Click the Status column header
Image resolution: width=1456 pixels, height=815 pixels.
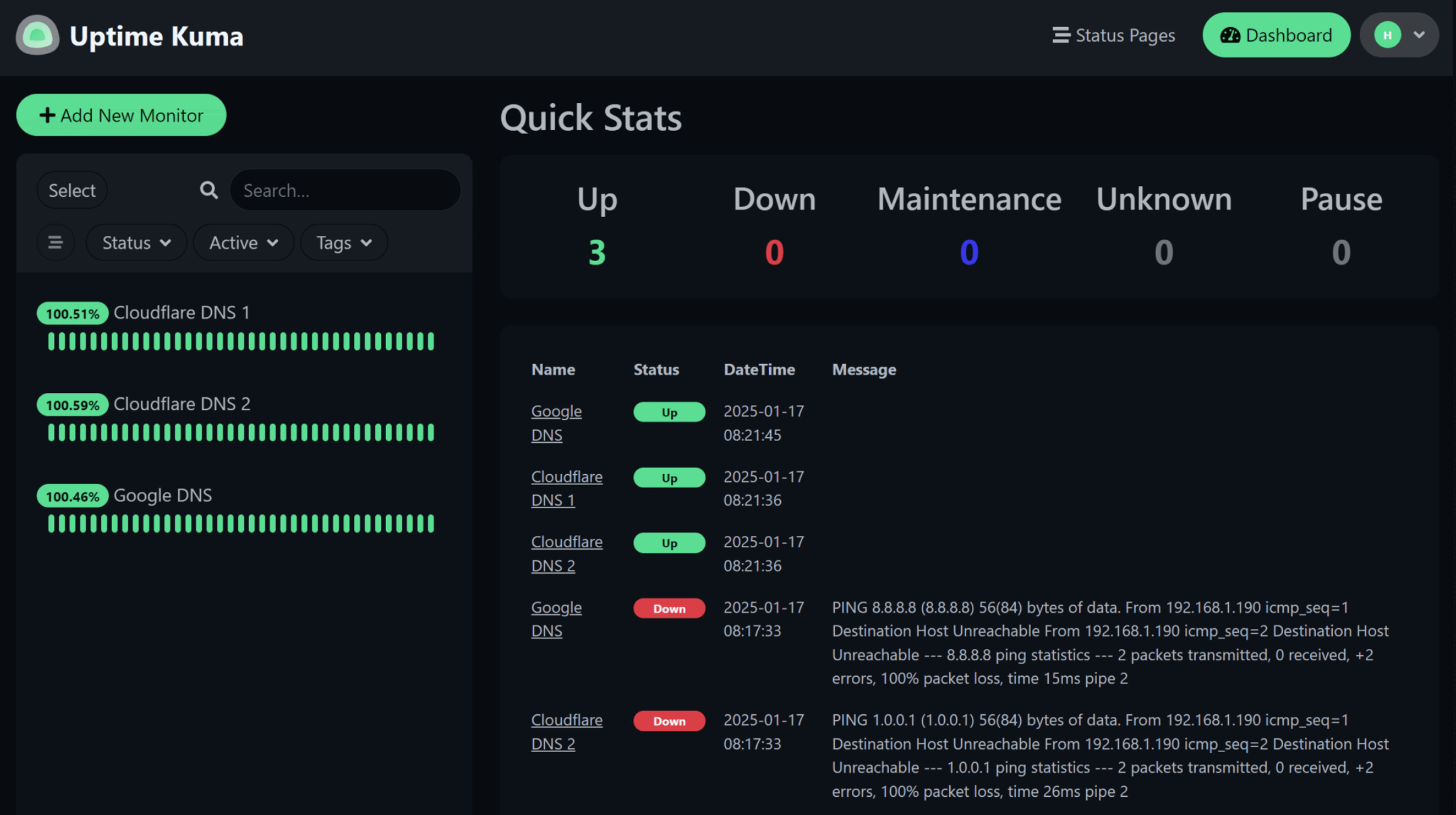(x=656, y=370)
